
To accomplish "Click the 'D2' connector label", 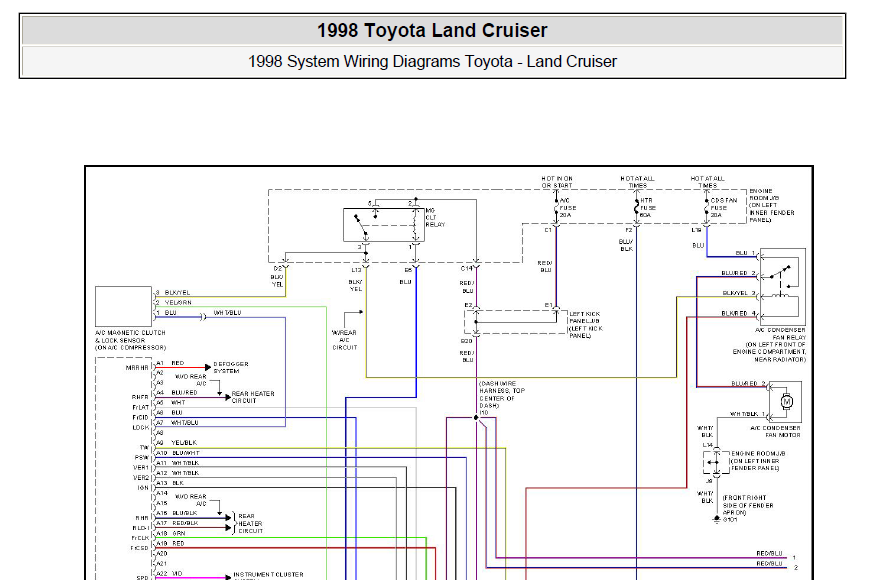I will click(x=278, y=269).
